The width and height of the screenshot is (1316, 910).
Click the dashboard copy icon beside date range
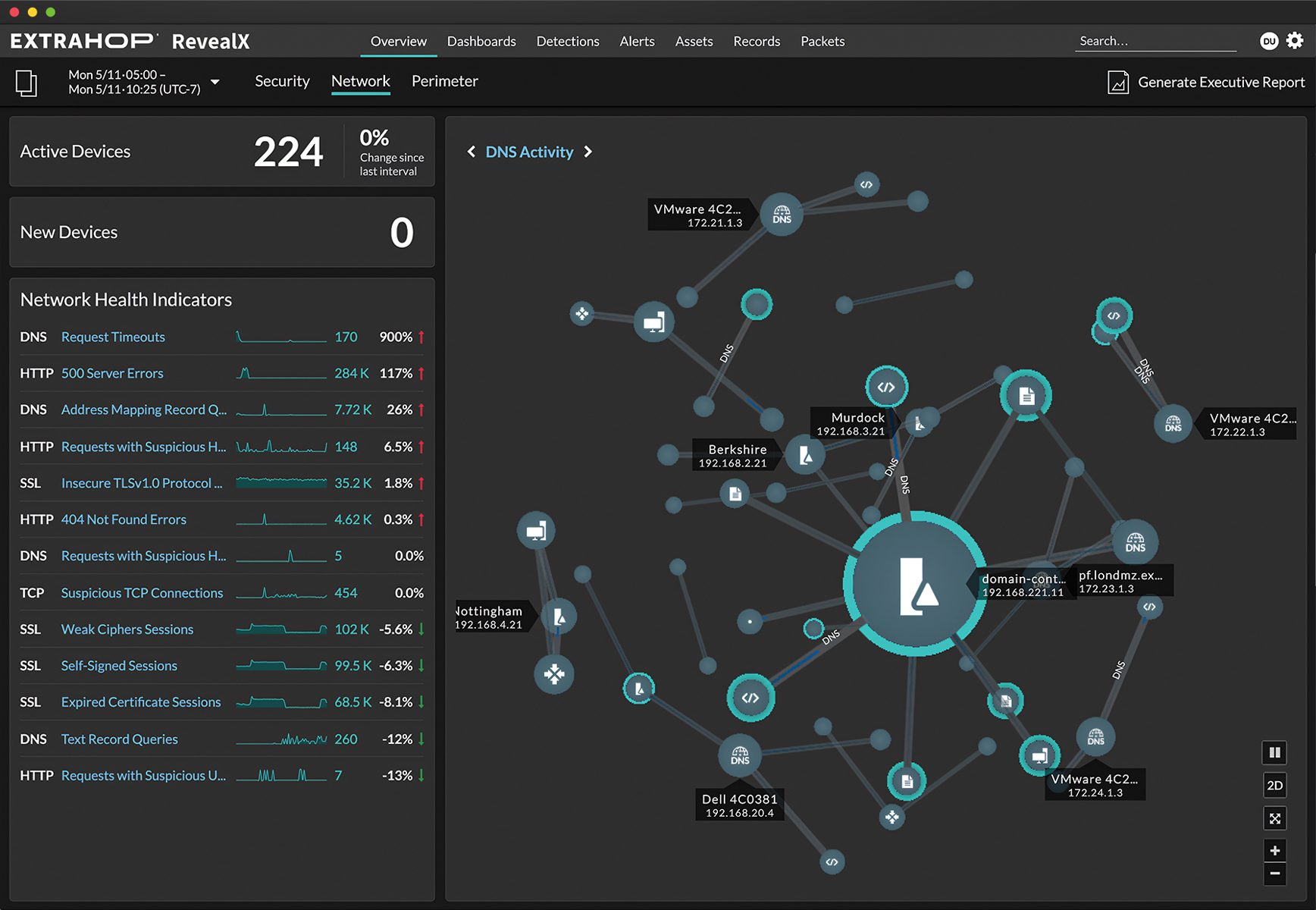click(27, 83)
